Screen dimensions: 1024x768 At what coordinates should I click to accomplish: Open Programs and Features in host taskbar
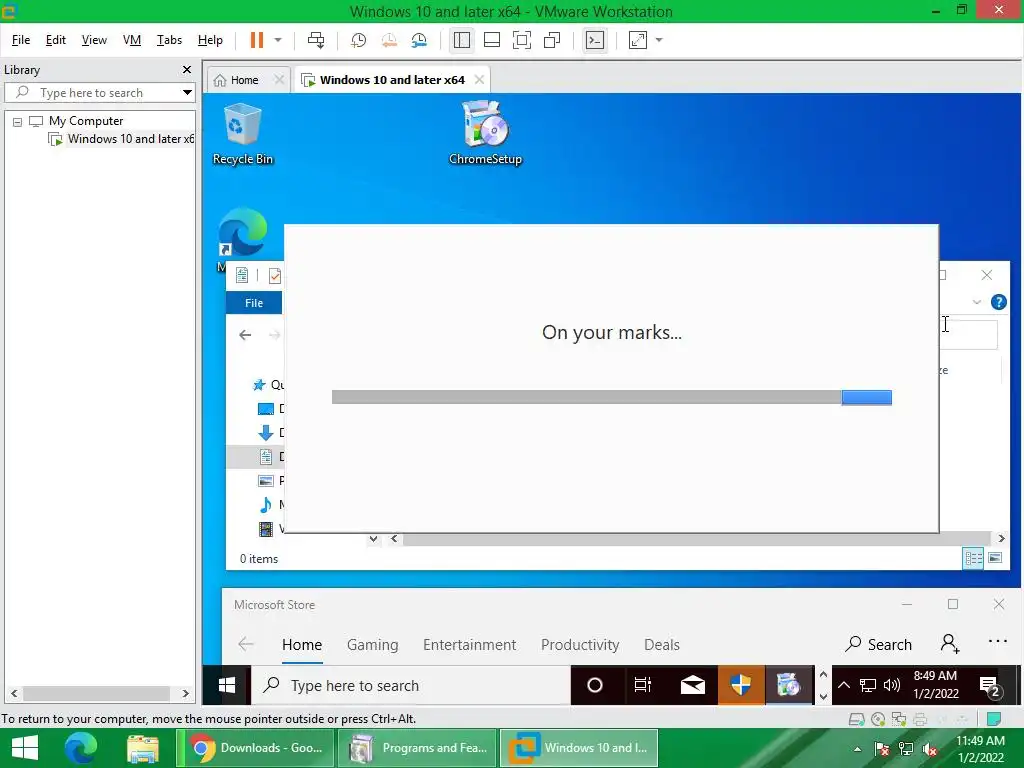tap(417, 748)
